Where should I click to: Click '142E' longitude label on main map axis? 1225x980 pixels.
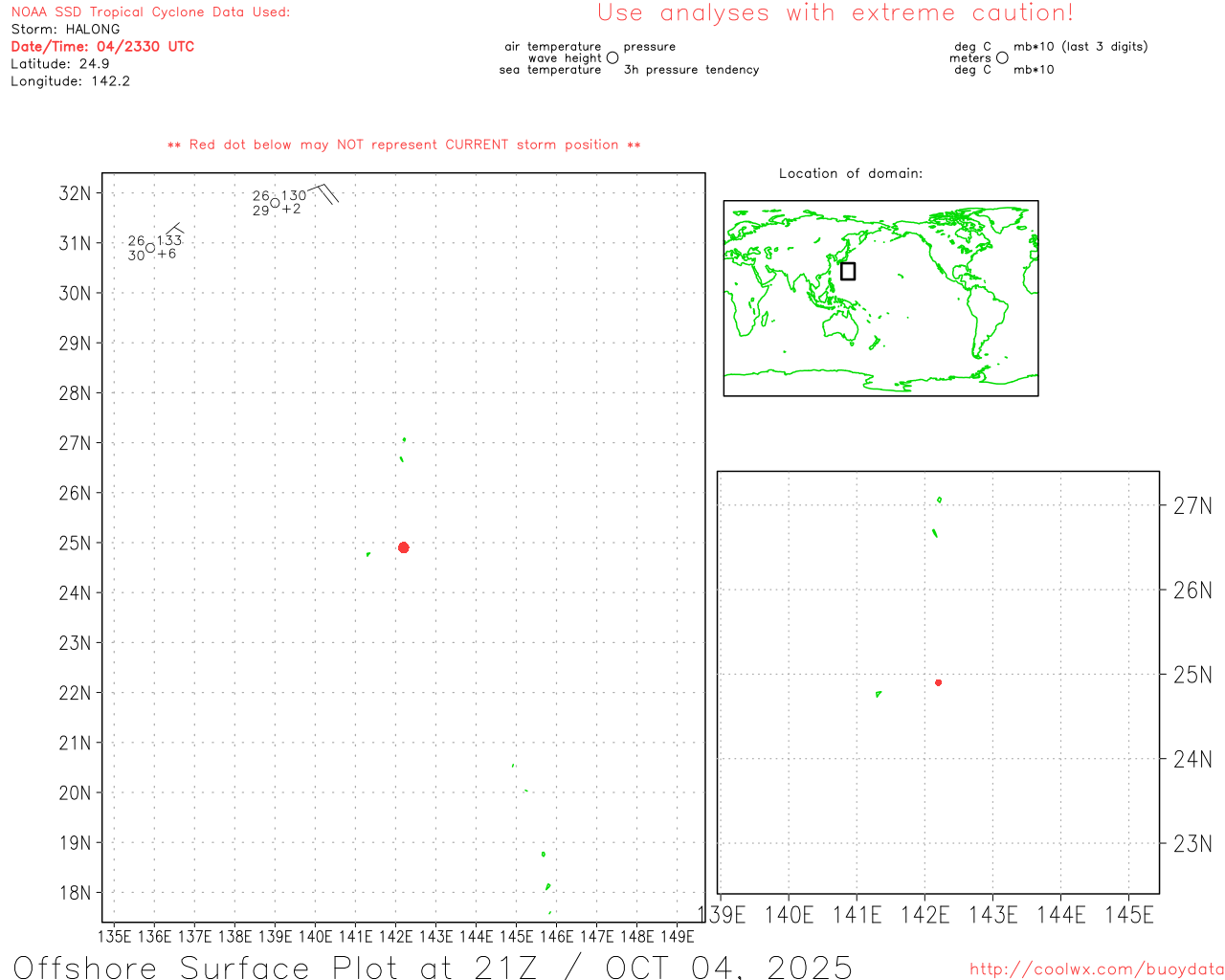[x=395, y=936]
